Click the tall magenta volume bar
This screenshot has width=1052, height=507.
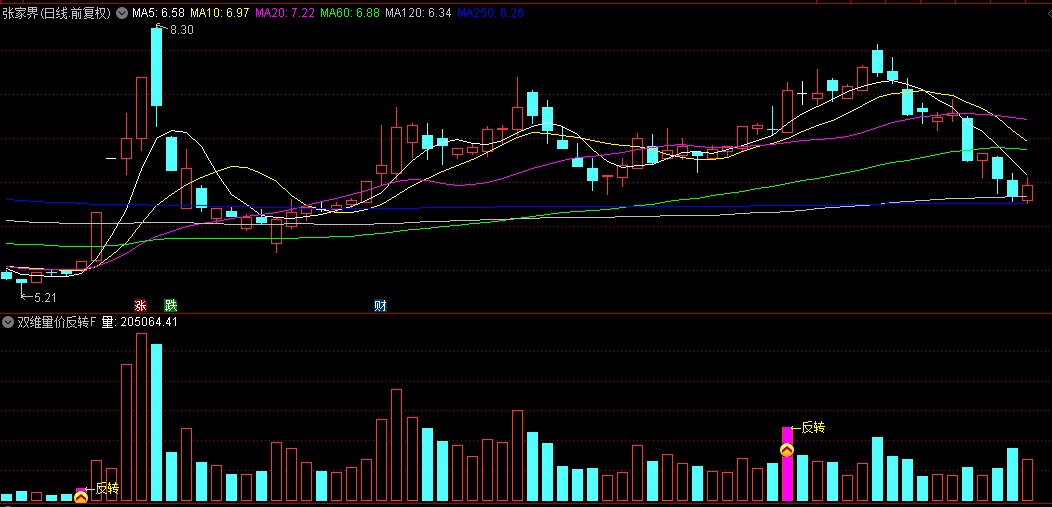tap(787, 463)
